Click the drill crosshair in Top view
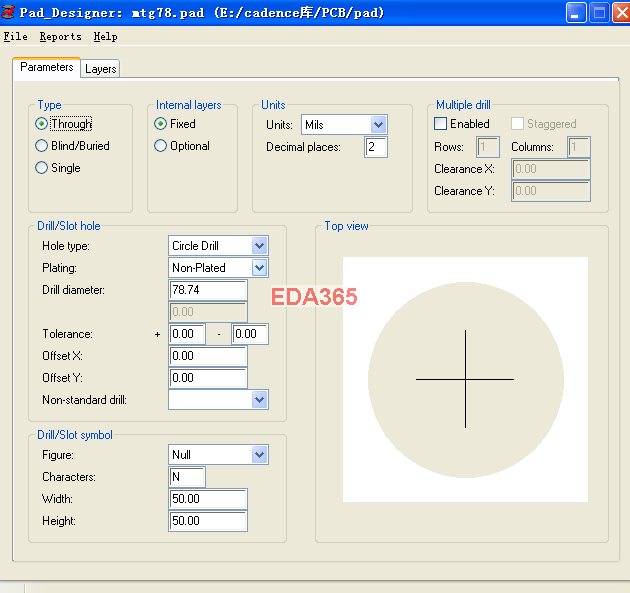Viewport: 630px width, 593px height. tap(465, 380)
